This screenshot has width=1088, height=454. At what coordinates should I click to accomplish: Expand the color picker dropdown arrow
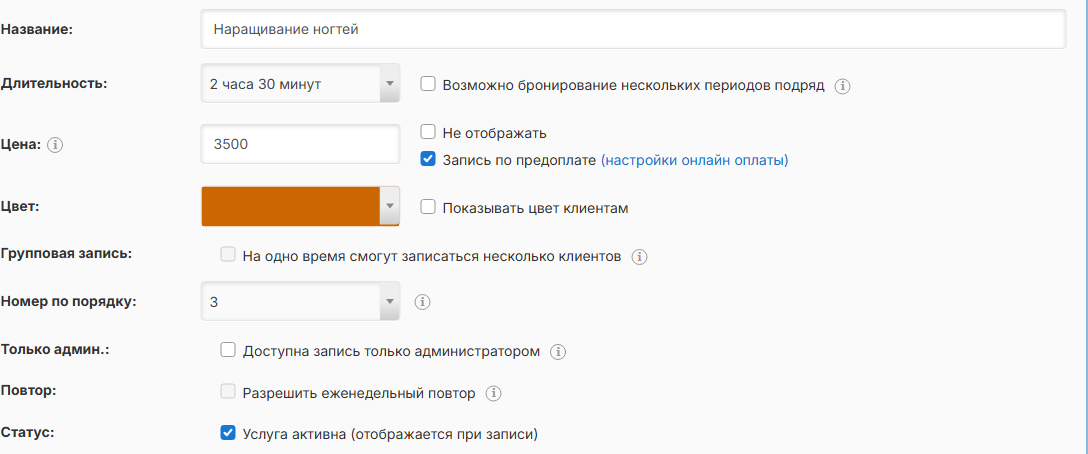point(389,206)
